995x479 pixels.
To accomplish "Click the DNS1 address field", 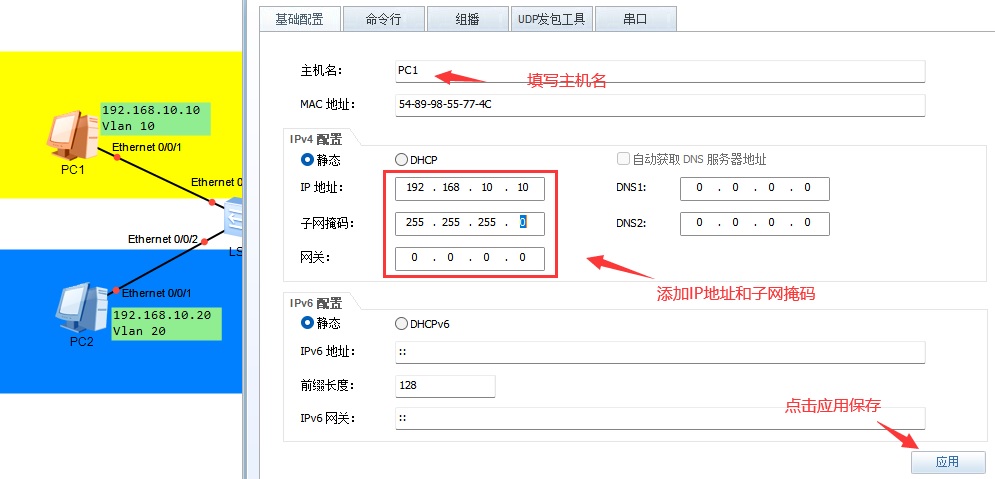I will click(x=754, y=188).
